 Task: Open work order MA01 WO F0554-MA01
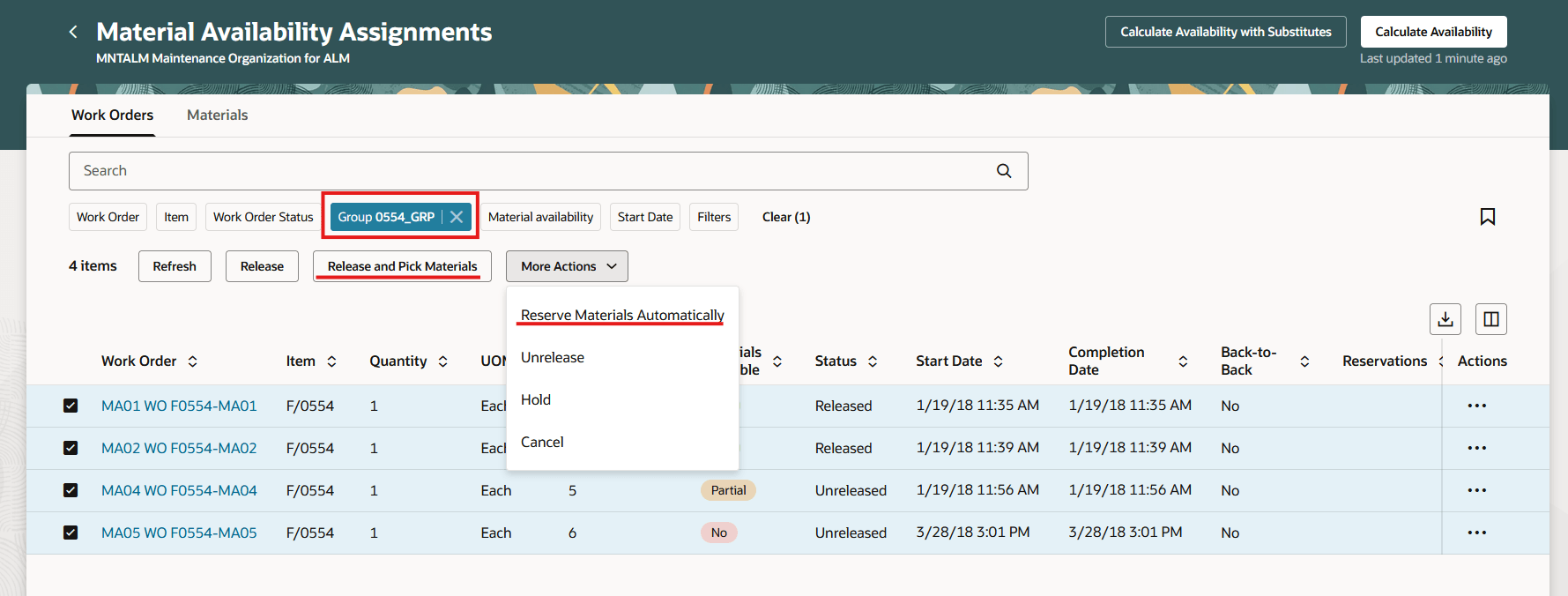click(179, 406)
